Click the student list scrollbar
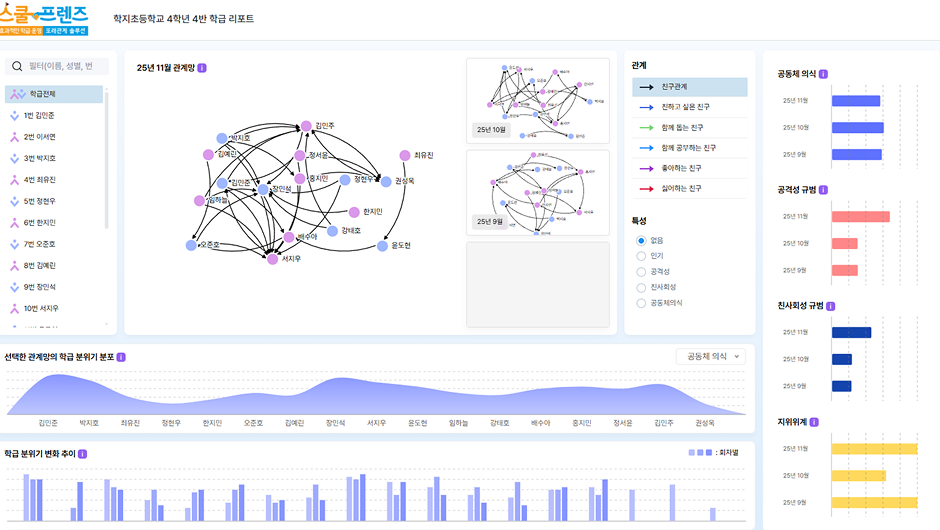This screenshot has width=940, height=530. click(x=106, y=160)
